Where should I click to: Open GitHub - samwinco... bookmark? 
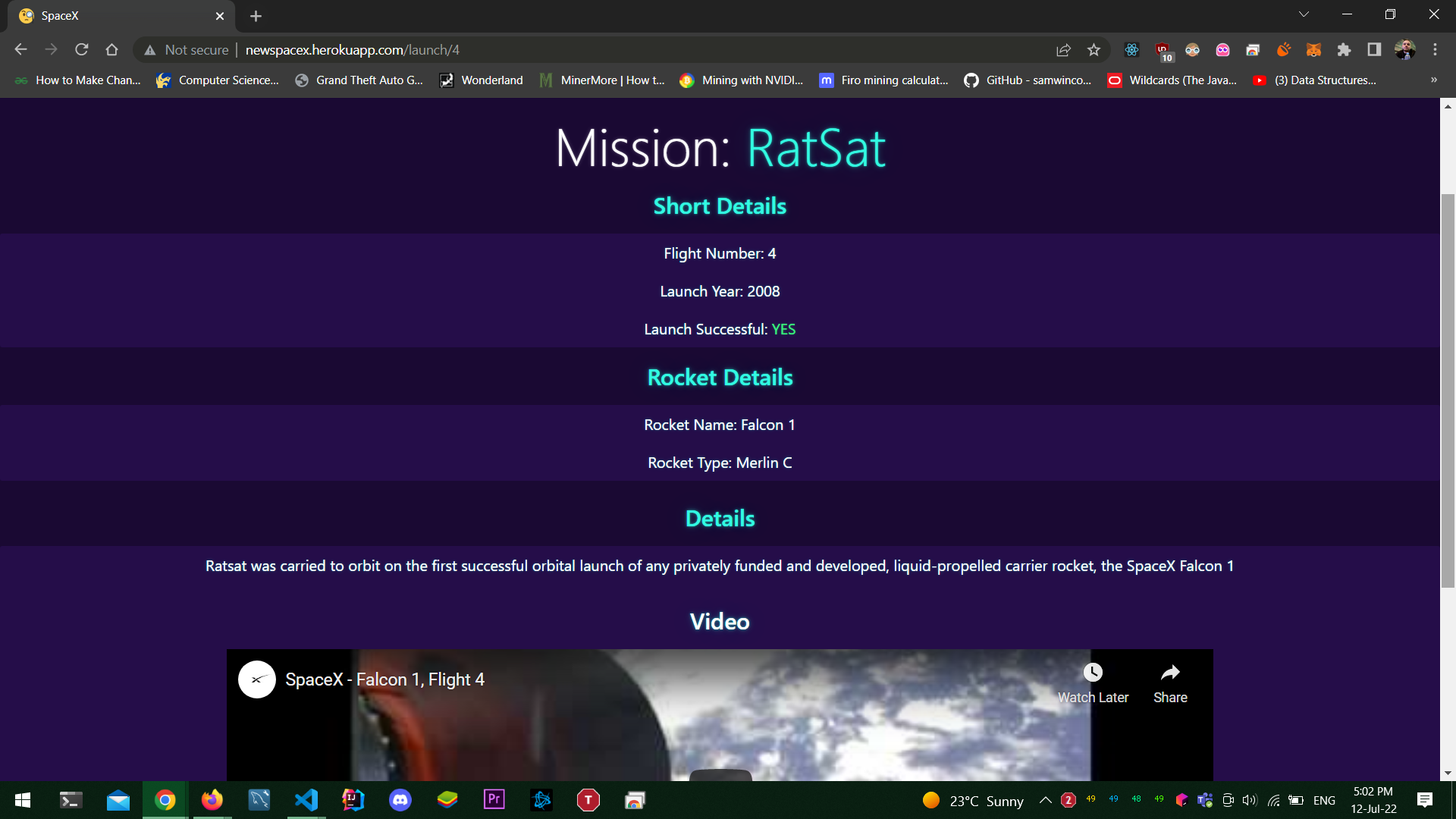(1028, 80)
